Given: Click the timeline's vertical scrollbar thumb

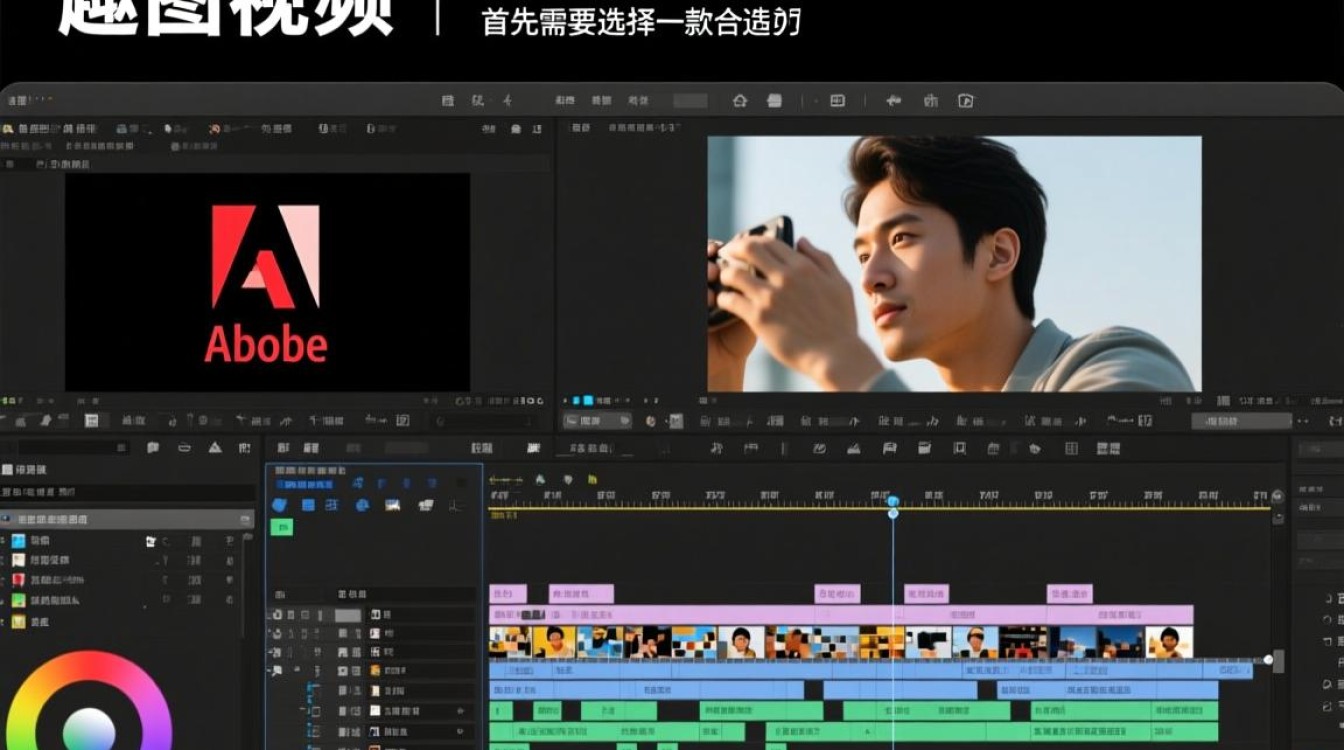Looking at the screenshot, I should 1279,660.
